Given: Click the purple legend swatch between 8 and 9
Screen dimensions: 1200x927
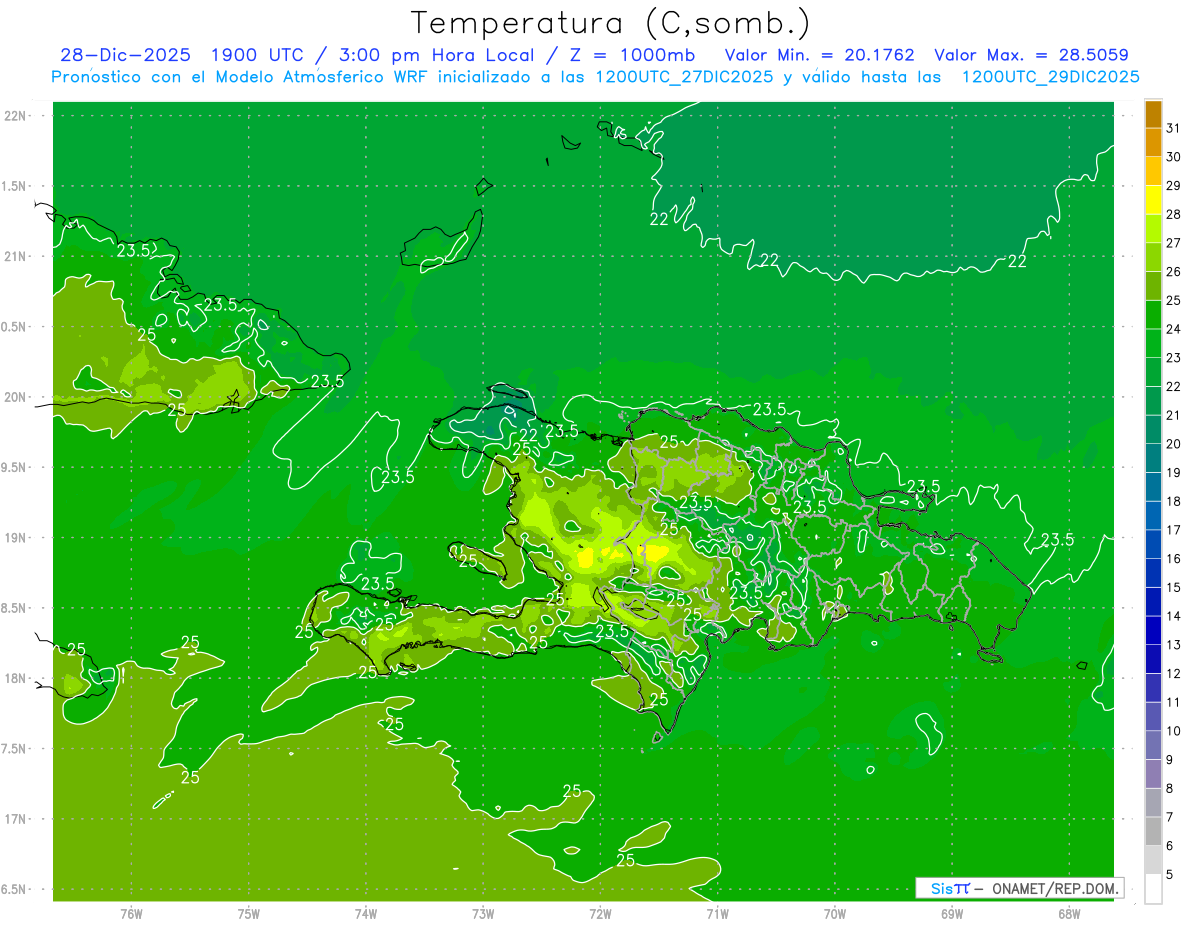Looking at the screenshot, I should click(1153, 773).
